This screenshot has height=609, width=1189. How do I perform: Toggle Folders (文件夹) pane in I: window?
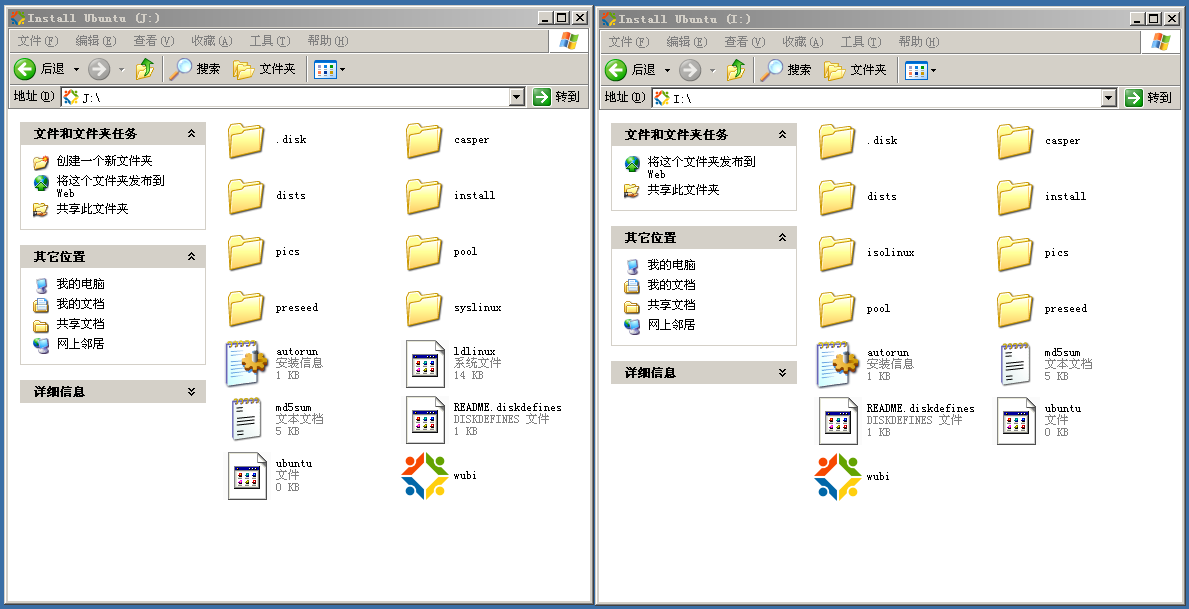(x=855, y=70)
